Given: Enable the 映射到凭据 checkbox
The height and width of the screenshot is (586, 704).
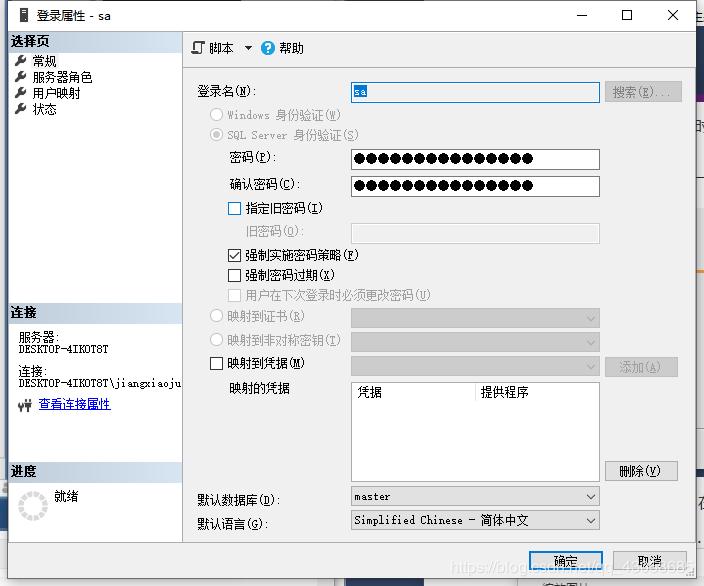Looking at the screenshot, I should pyautogui.click(x=217, y=364).
